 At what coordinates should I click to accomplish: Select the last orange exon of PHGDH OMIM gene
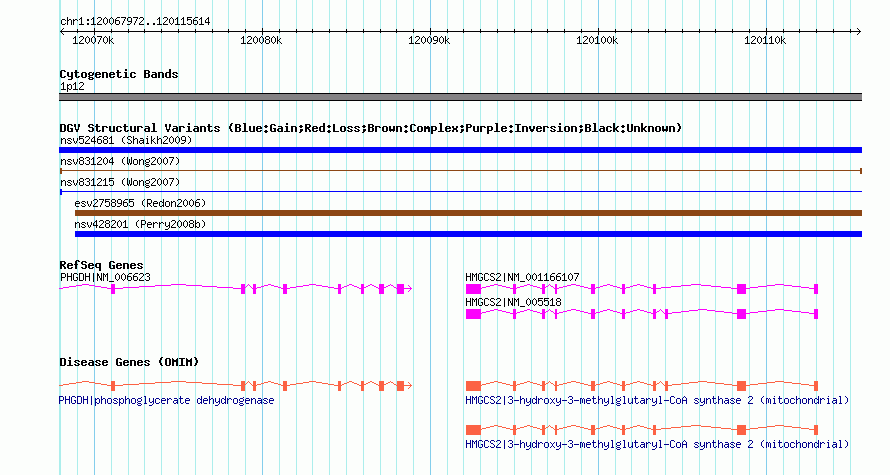[400, 386]
